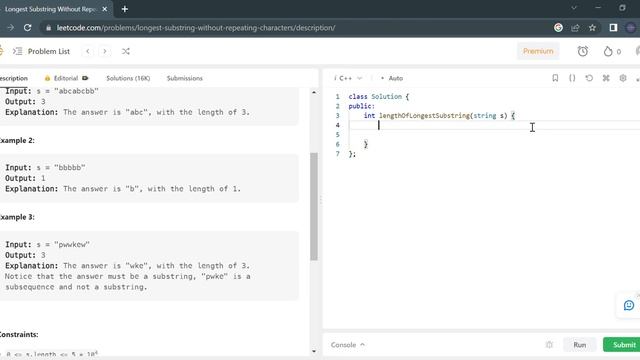640x360 pixels.
Task: Format code with the braces icon
Action: 572,78
